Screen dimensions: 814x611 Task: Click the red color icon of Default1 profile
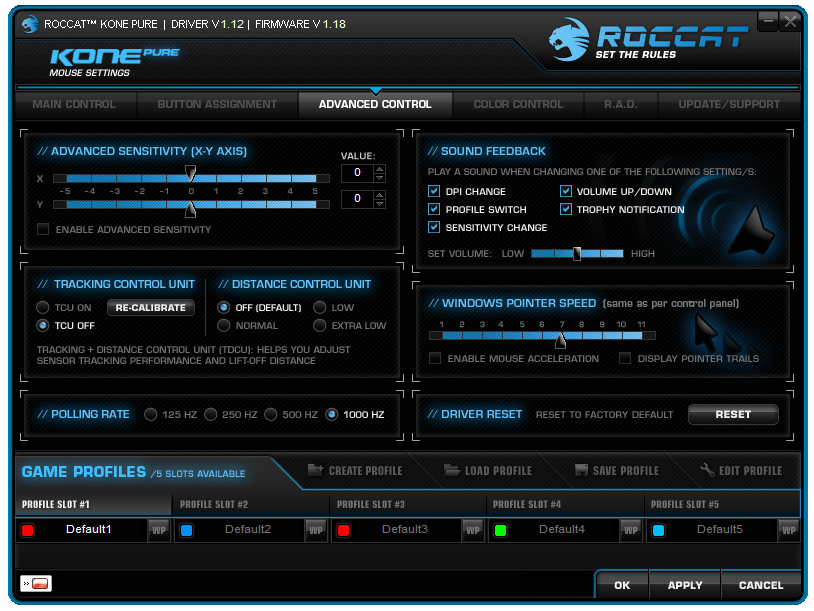(28, 530)
